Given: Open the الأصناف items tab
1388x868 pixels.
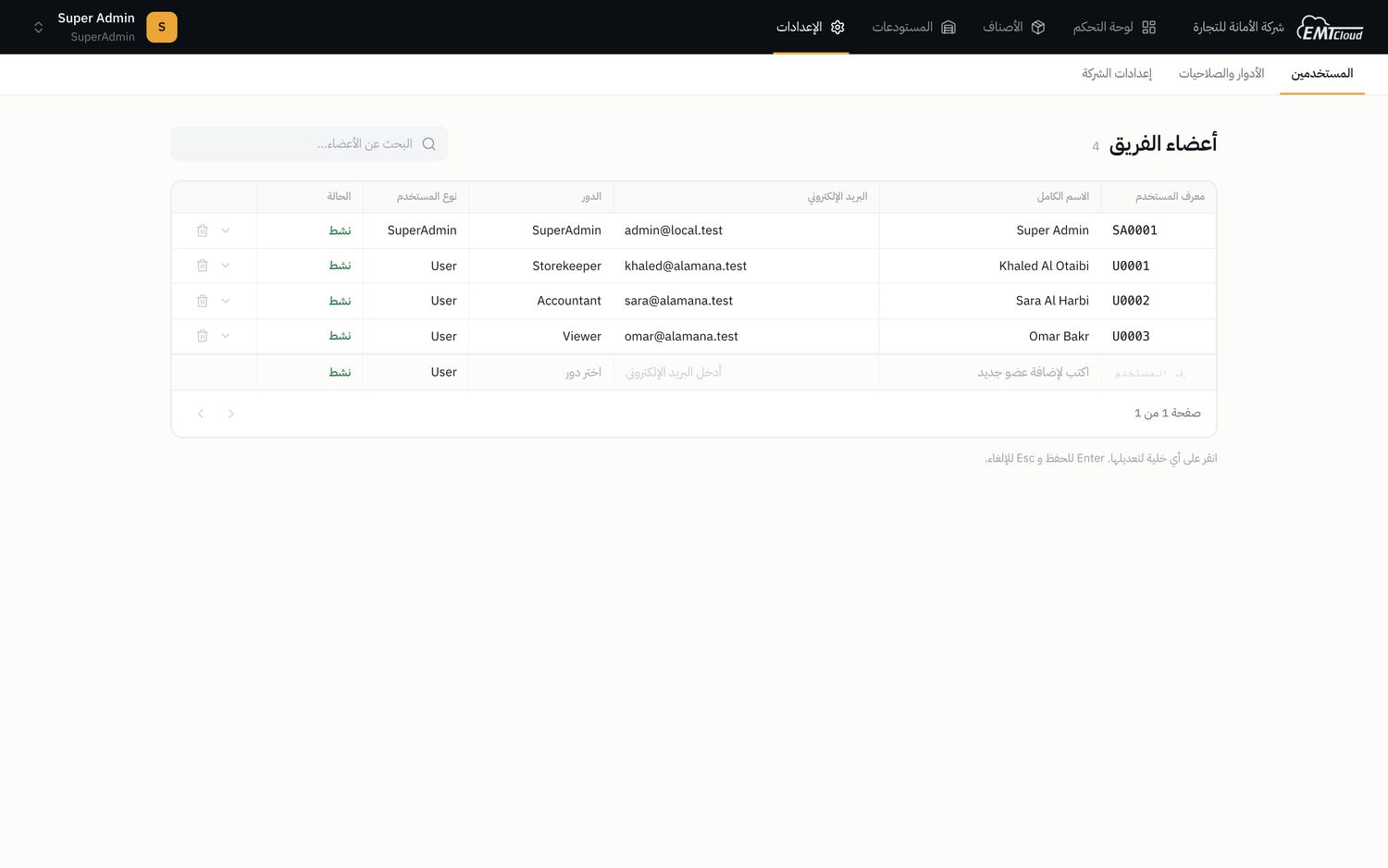Looking at the screenshot, I should [x=1013, y=27].
